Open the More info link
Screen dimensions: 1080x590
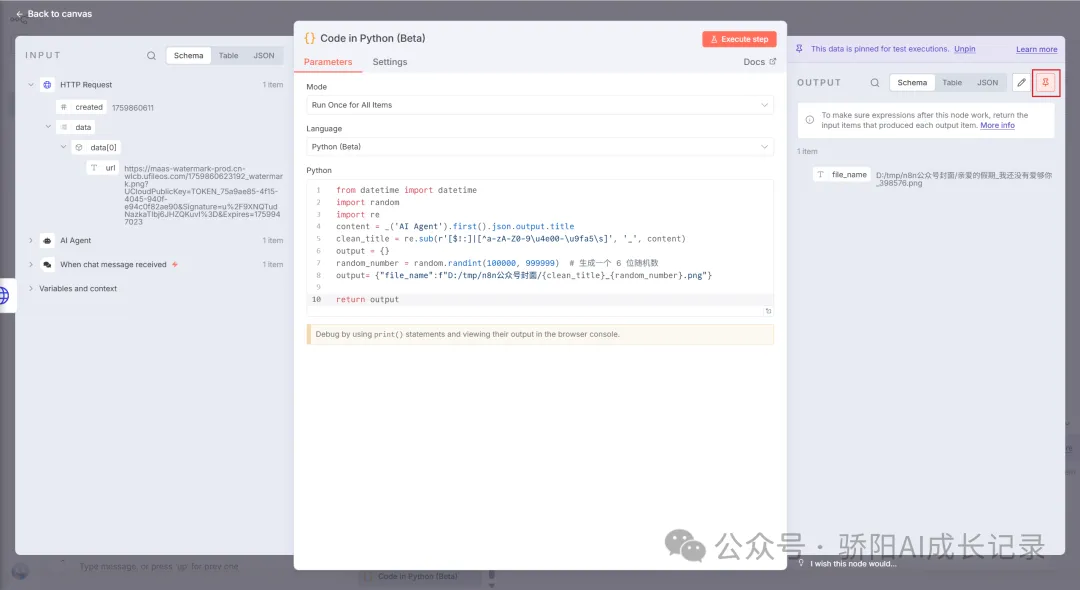tap(997, 125)
